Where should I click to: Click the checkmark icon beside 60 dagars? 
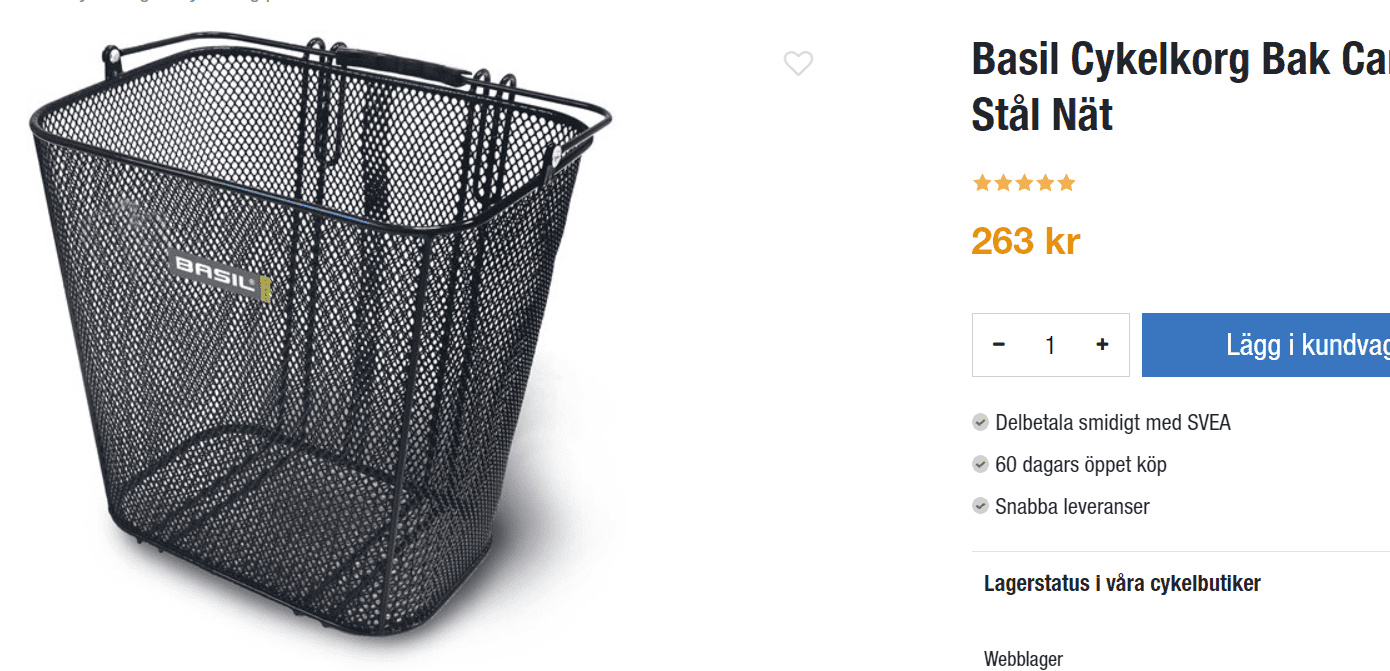pos(981,464)
